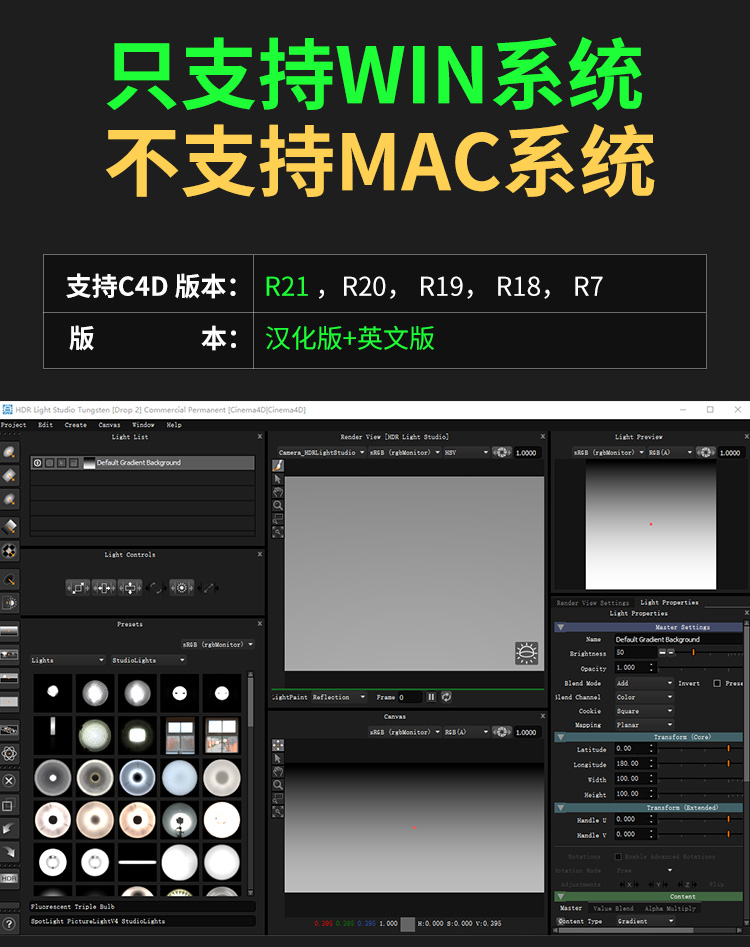Toggle the Invert checkbox

[x=717, y=683]
